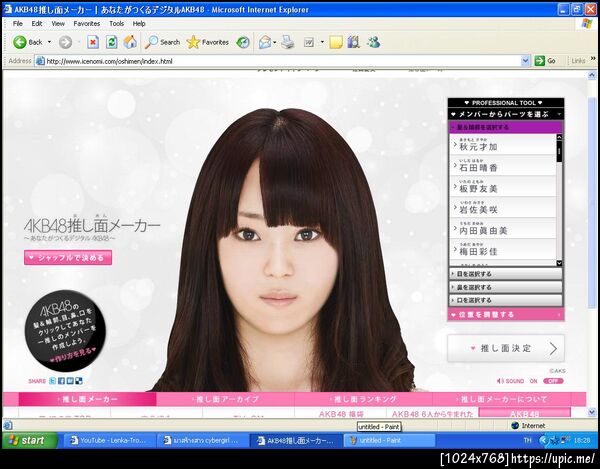Click the yellow Discuss note icon

336,42
